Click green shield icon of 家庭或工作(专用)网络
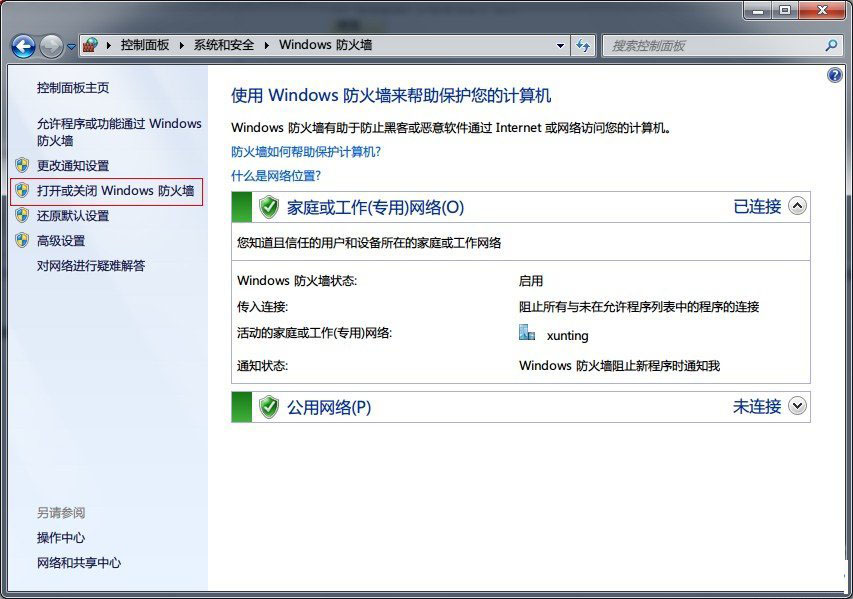Viewport: 853px width, 599px height. pos(268,207)
